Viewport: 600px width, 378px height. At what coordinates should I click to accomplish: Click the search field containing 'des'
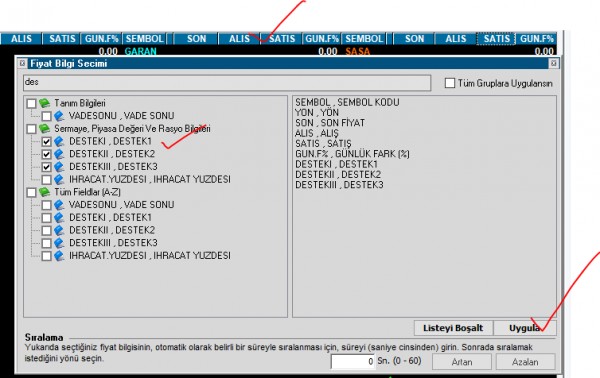(227, 83)
